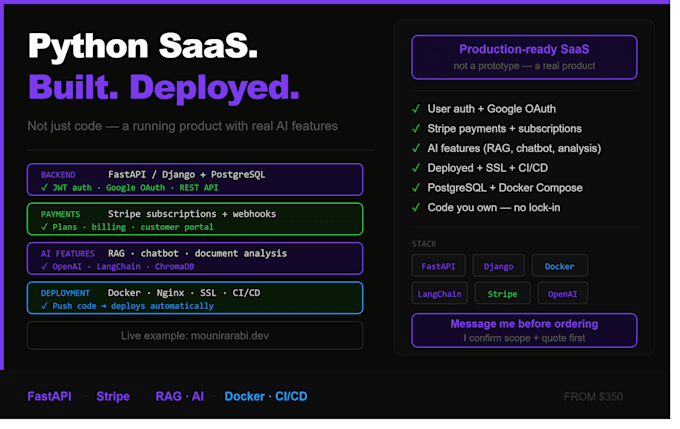Viewport: 680px width, 429px height.
Task: Click the PAYMENTS label
Action: (x=60, y=214)
